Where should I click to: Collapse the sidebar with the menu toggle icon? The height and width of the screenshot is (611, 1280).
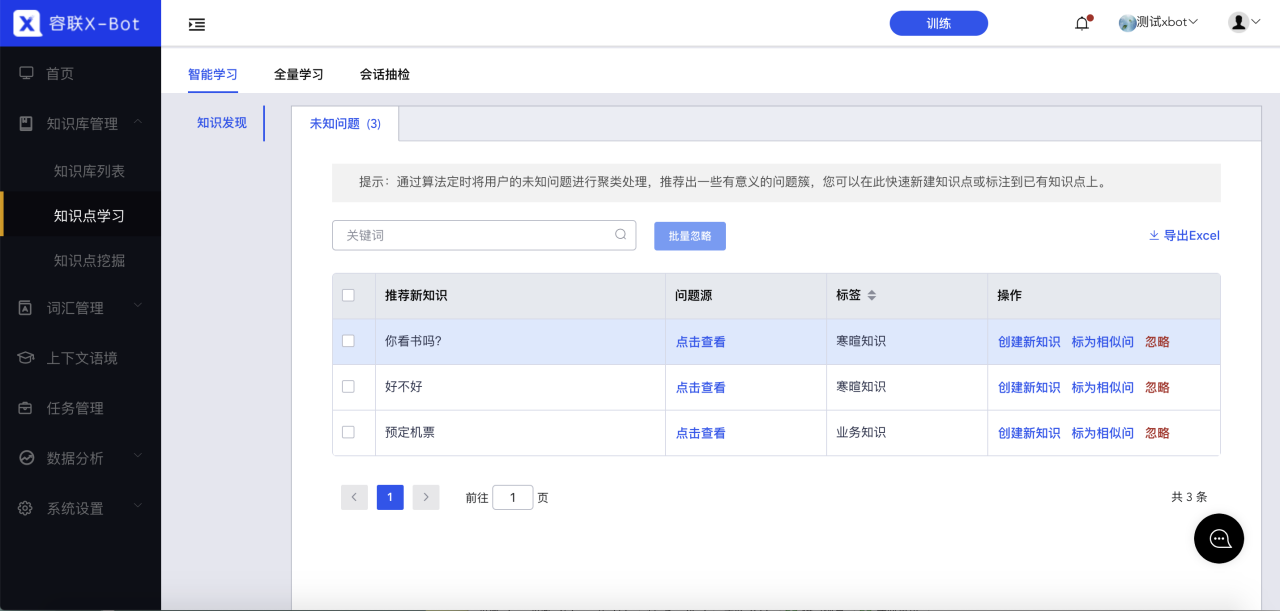click(x=197, y=24)
